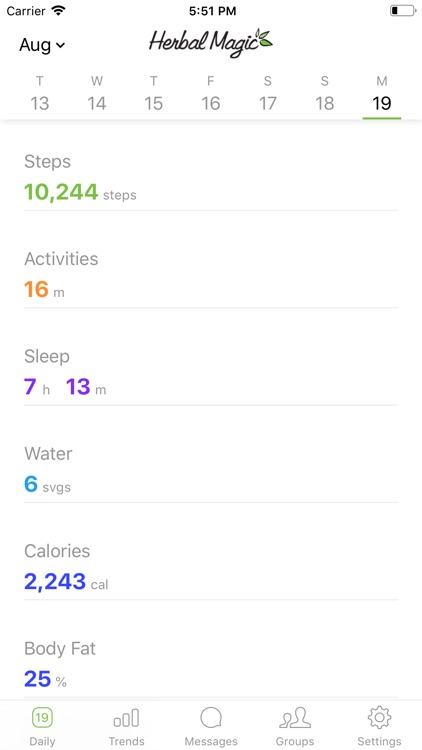Open the Calories 2,243 cal entry

point(211,567)
